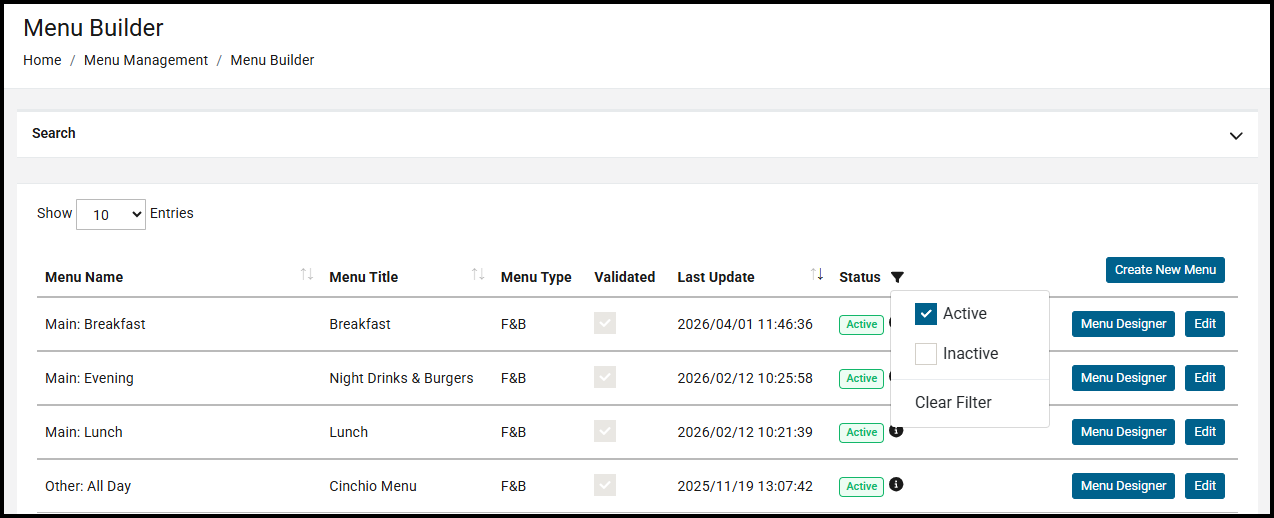The width and height of the screenshot is (1274, 518).
Task: Expand the Search panel chevron
Action: click(1236, 135)
